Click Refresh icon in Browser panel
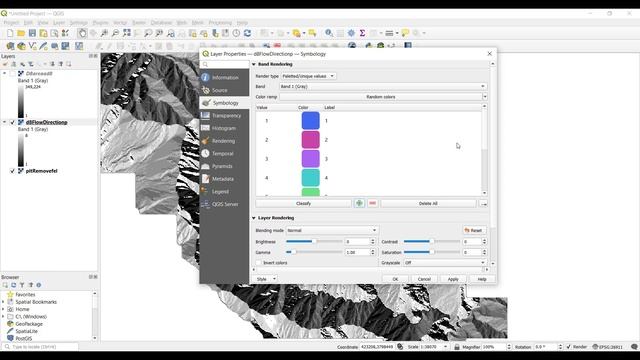The image size is (640, 360). point(13,285)
